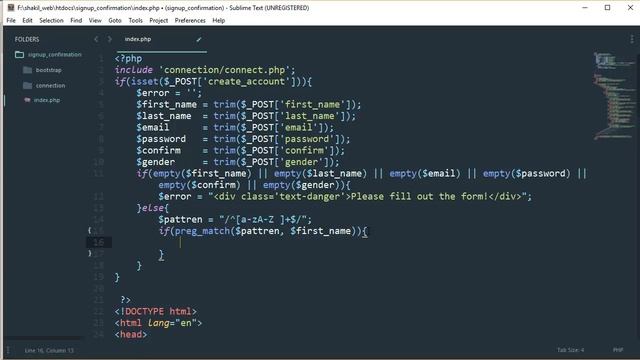Click the Sublime Text app icon in title bar
This screenshot has height=360, width=640.
11,8
